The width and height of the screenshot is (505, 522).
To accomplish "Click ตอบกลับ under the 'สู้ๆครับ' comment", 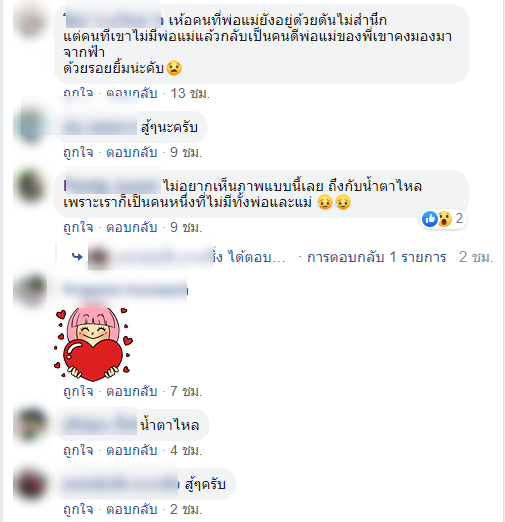I will coord(132,510).
